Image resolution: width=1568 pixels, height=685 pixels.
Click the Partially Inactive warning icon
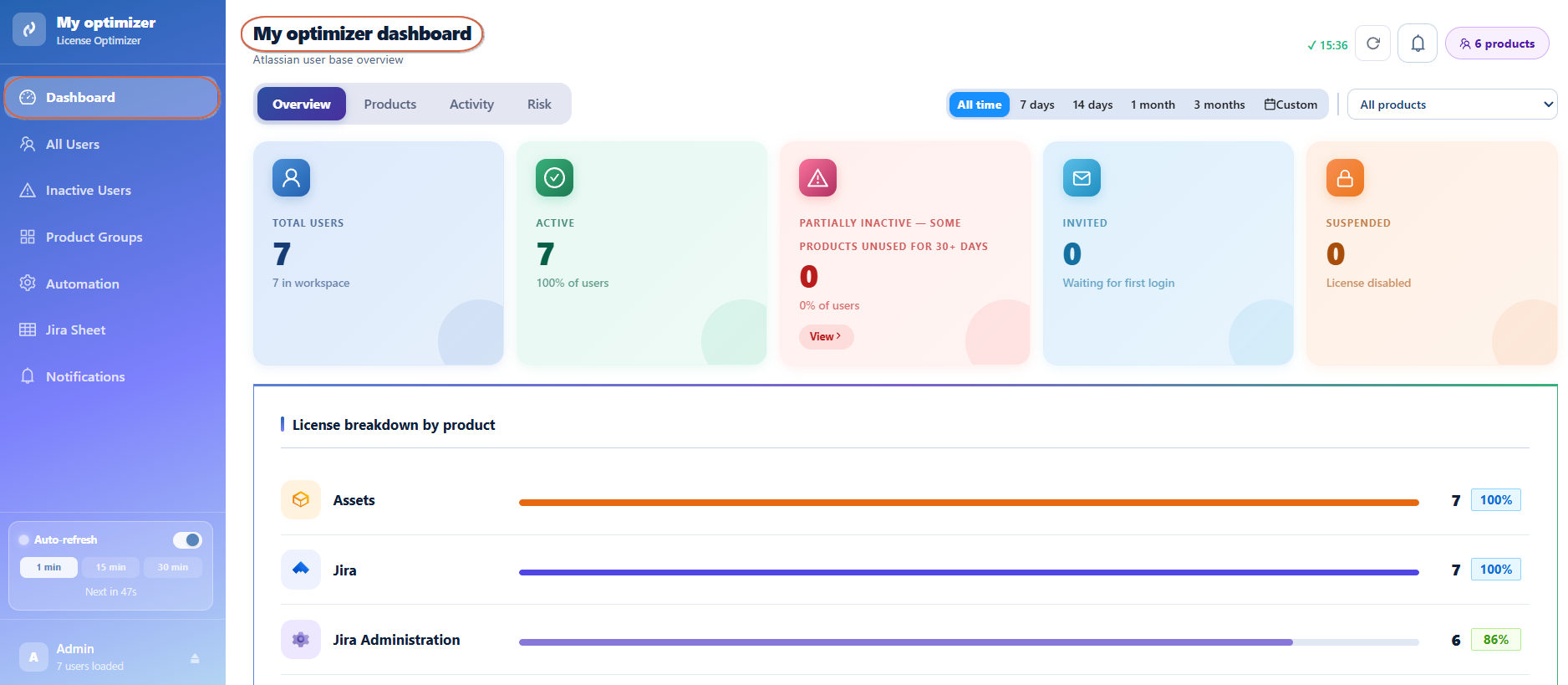[817, 177]
